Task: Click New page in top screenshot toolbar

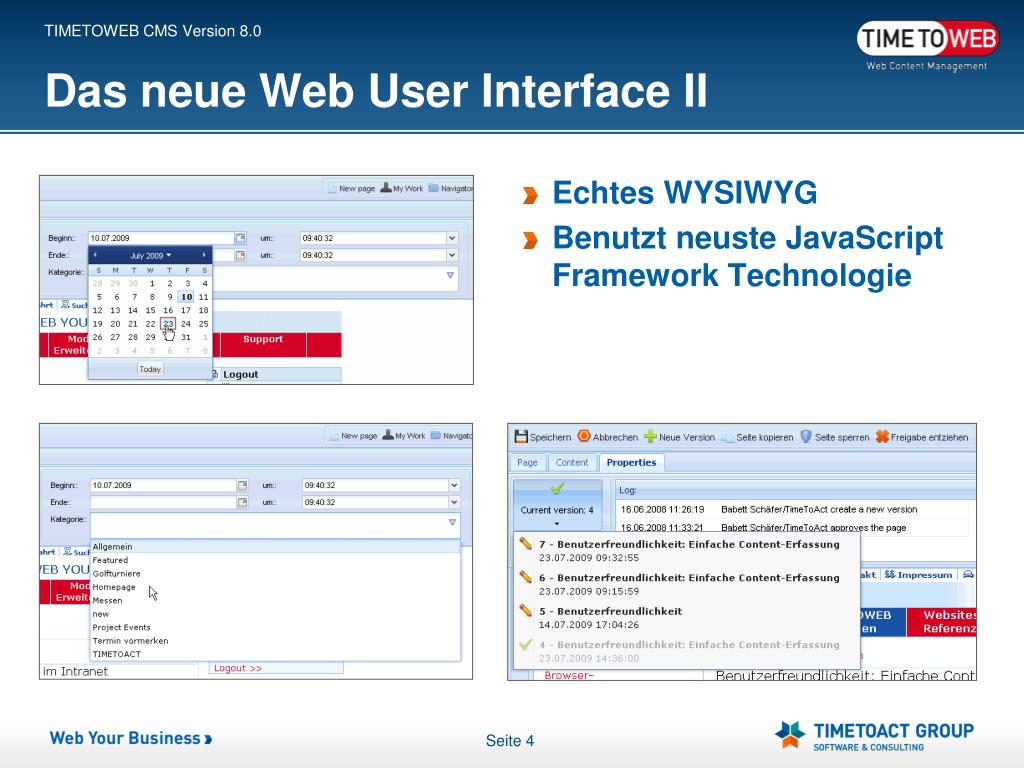Action: coord(351,188)
